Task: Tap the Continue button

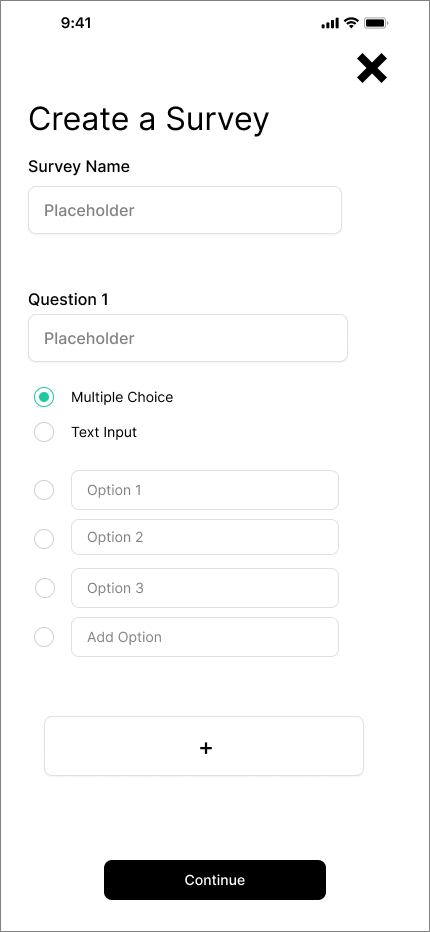Action: pos(215,880)
